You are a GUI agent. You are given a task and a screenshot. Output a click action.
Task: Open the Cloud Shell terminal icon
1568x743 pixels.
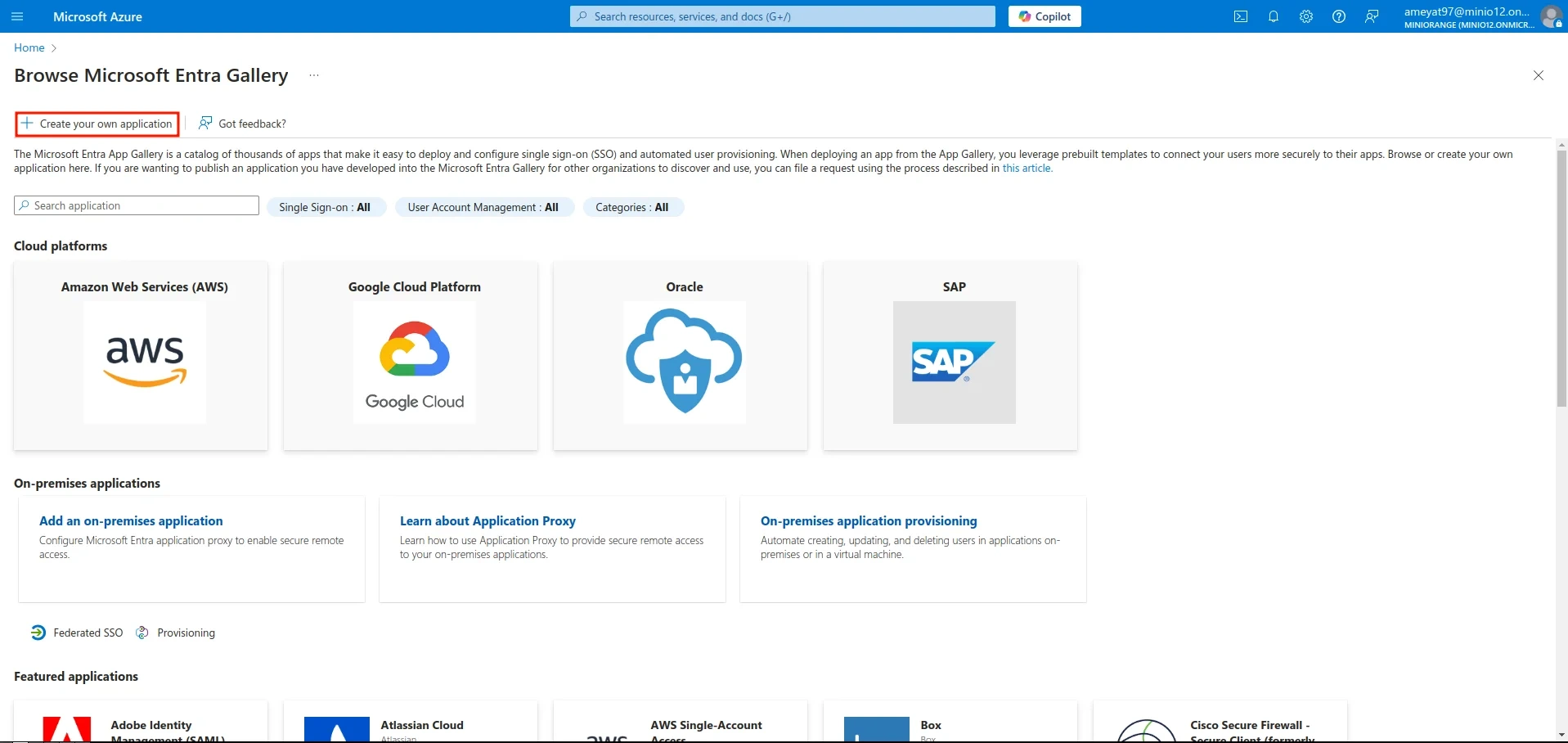1240,16
